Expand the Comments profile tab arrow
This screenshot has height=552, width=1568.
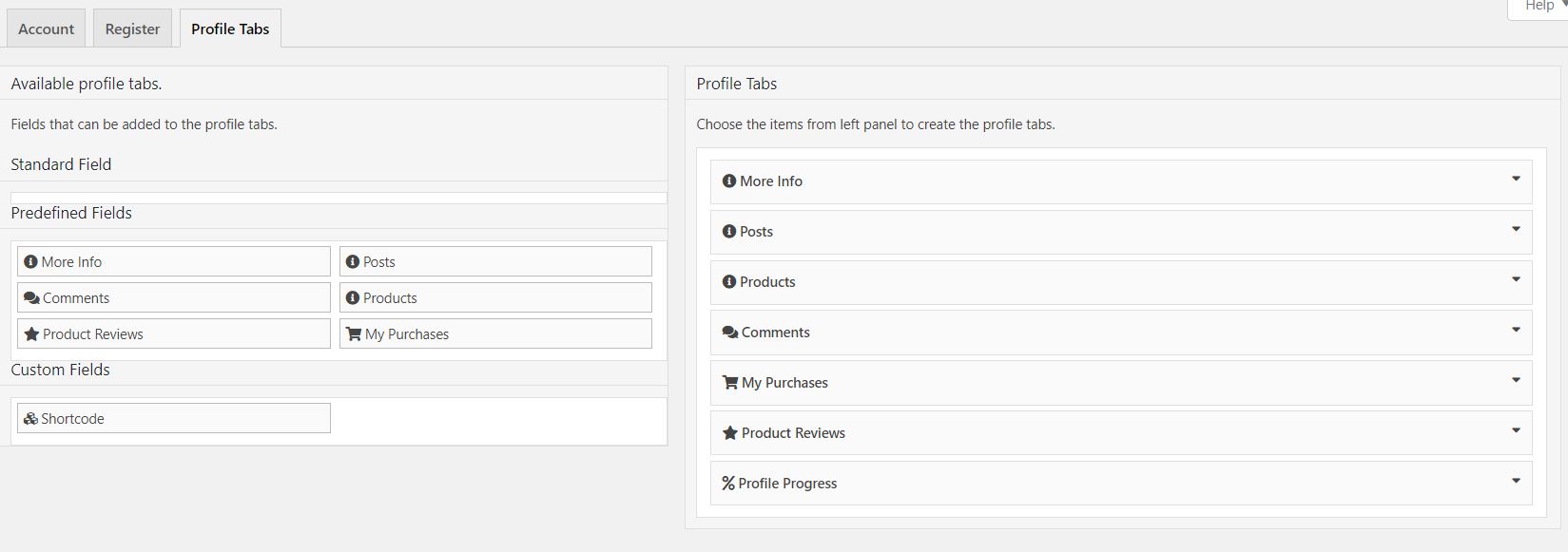1516,330
